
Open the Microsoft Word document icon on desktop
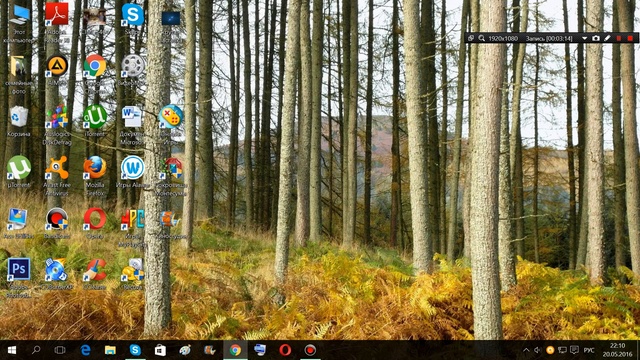(132, 125)
